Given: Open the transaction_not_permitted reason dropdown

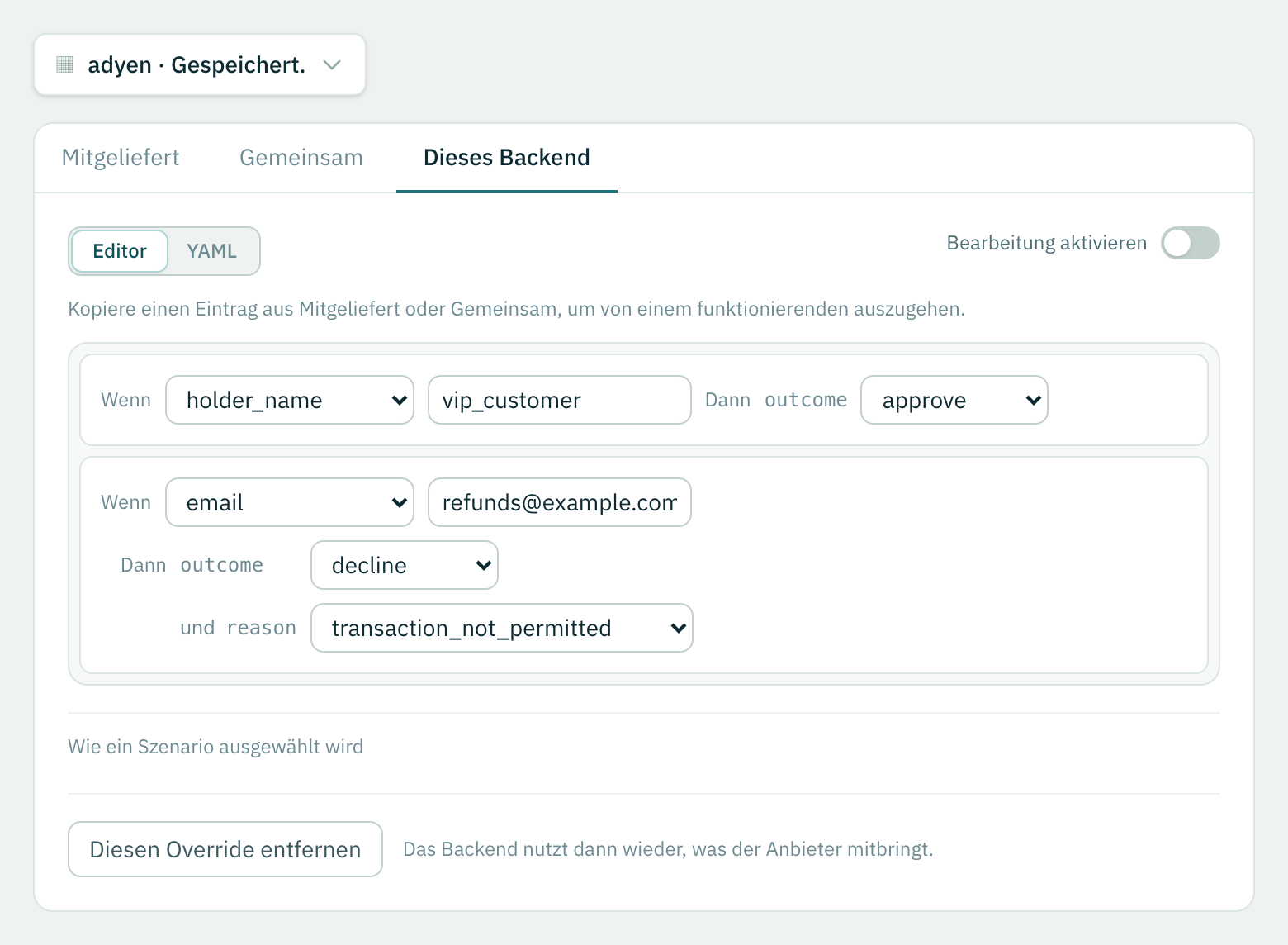Looking at the screenshot, I should point(502,628).
